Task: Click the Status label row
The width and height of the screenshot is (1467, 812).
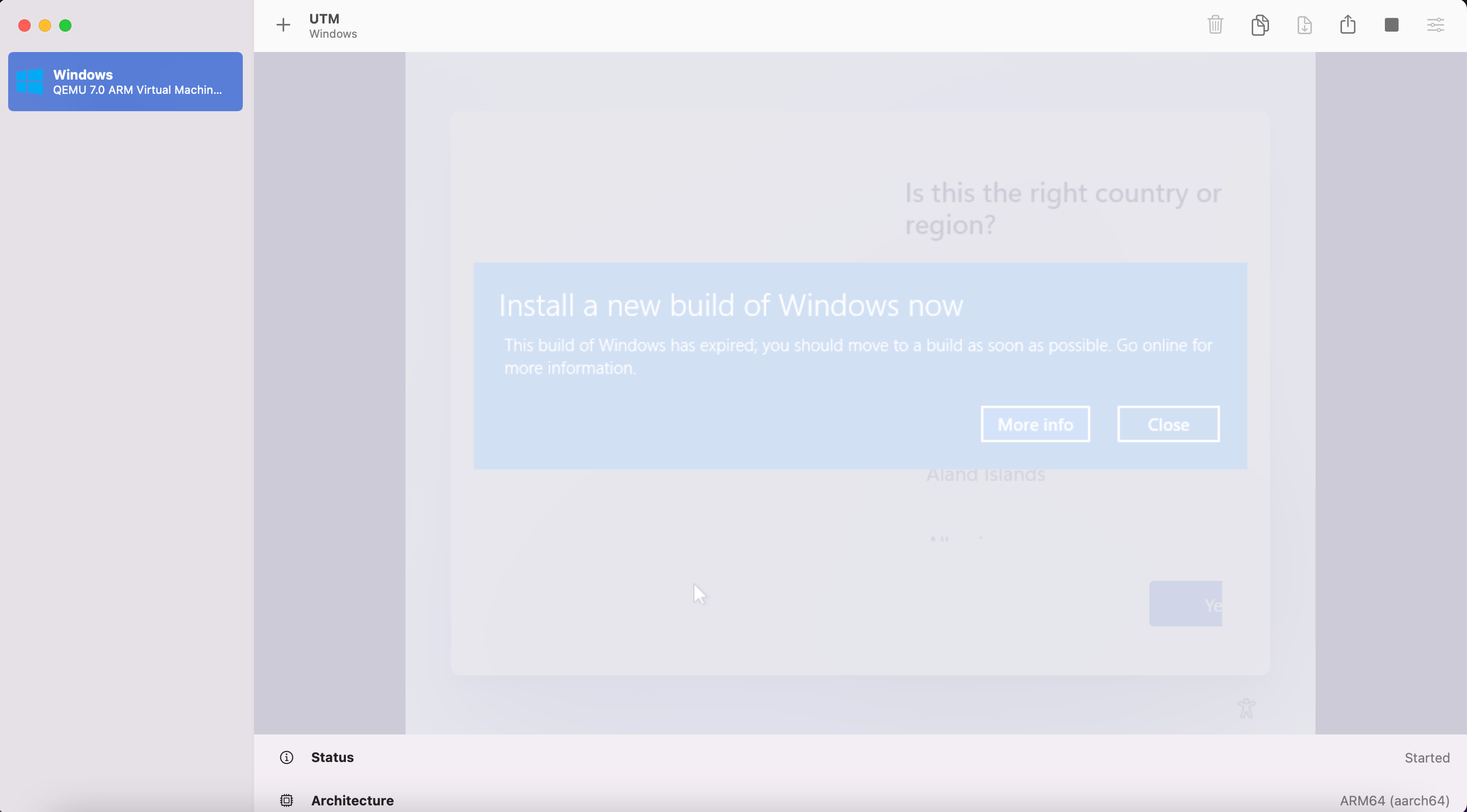Action: [861, 757]
